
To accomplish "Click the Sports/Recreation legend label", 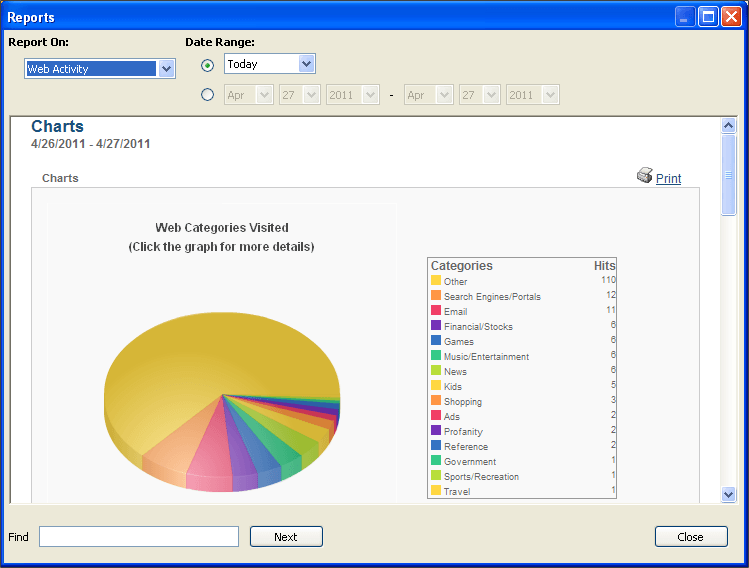I will pyautogui.click(x=482, y=477).
